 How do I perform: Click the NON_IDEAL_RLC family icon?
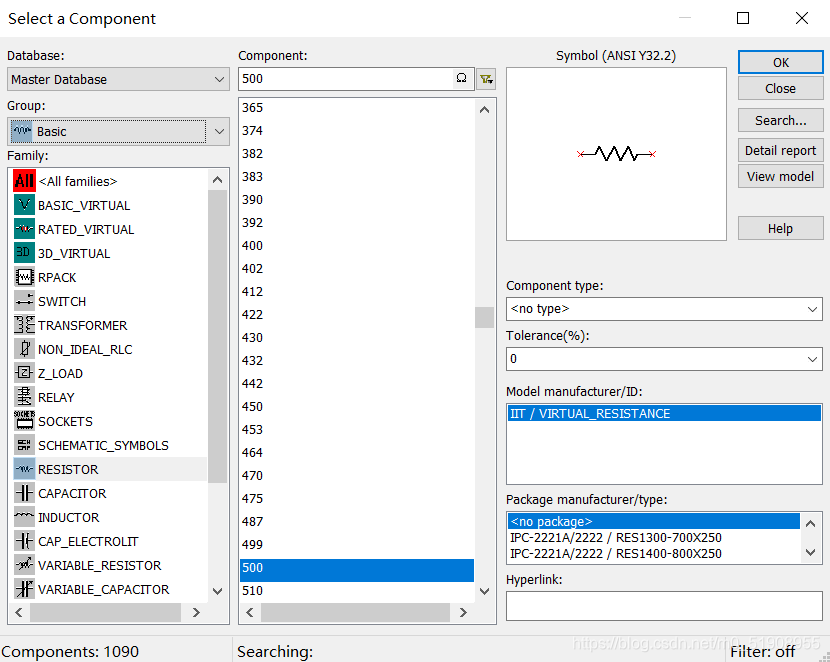[24, 349]
